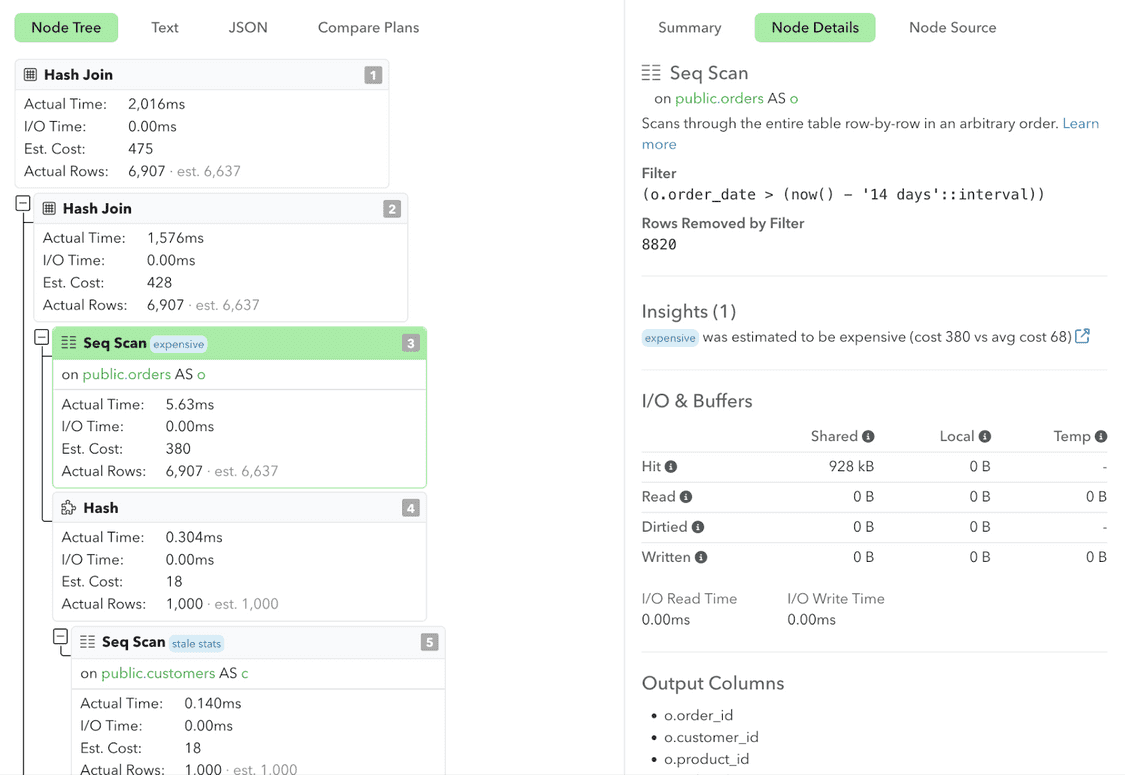
Task: Click the stale stats badge on node 5
Action: [x=196, y=643]
